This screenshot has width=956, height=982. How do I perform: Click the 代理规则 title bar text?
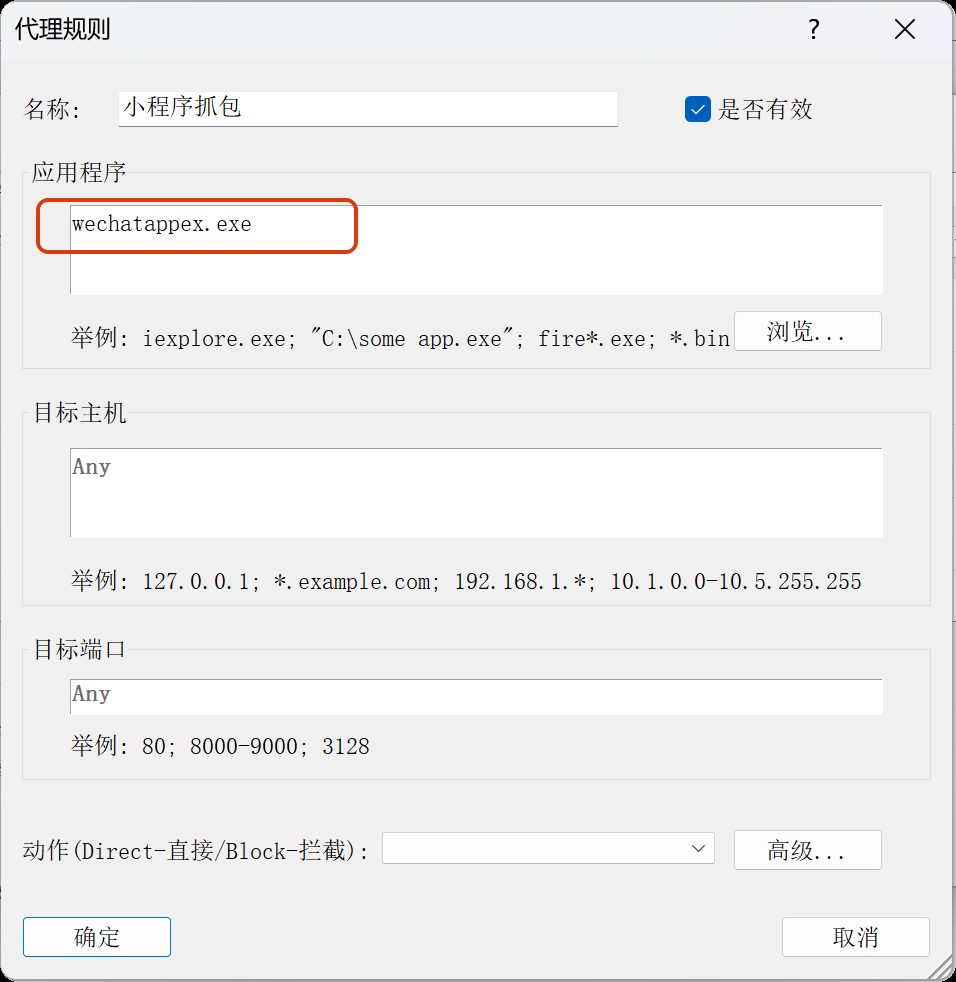63,30
